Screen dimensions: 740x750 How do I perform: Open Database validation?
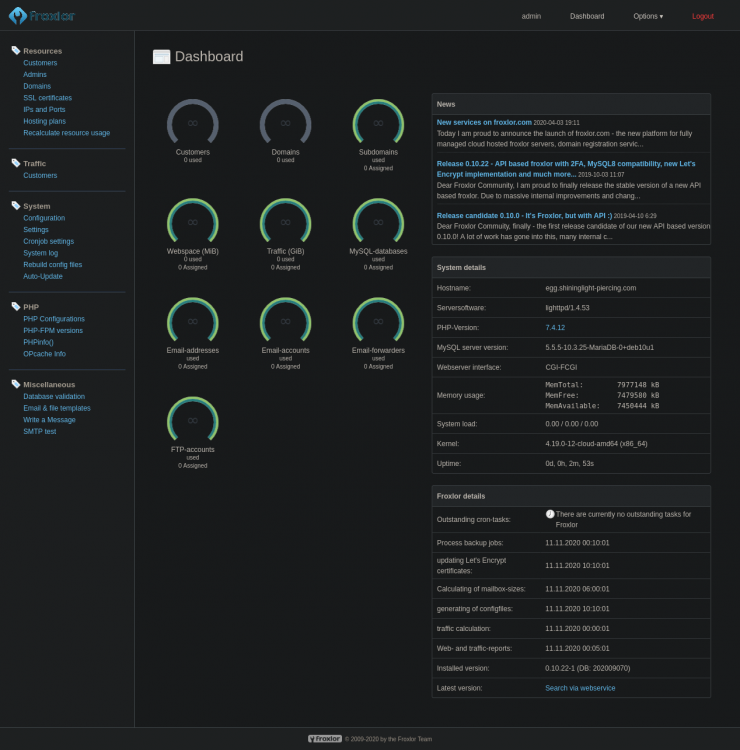pos(54,396)
